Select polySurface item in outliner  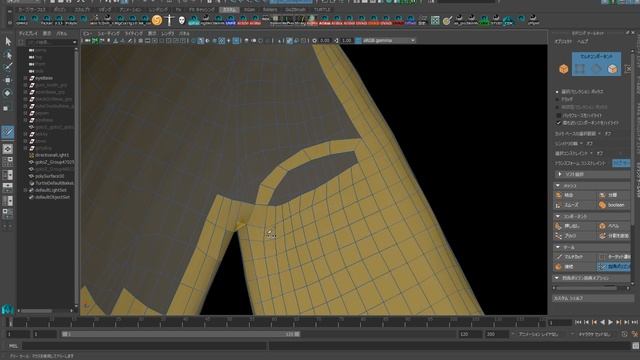[x=49, y=176]
